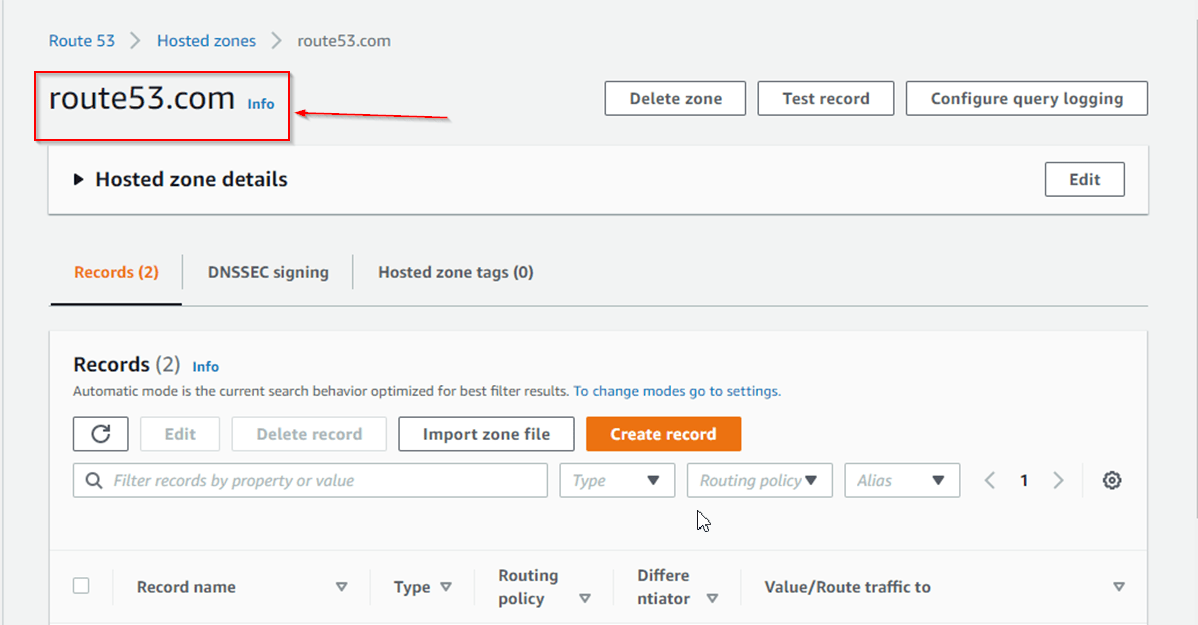This screenshot has height=625, width=1198.
Task: Open the Type filter dropdown
Action: 617,481
